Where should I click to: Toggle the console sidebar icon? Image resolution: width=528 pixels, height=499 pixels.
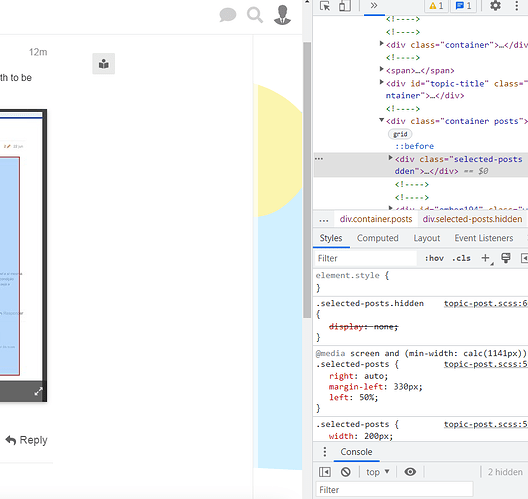coord(325,472)
